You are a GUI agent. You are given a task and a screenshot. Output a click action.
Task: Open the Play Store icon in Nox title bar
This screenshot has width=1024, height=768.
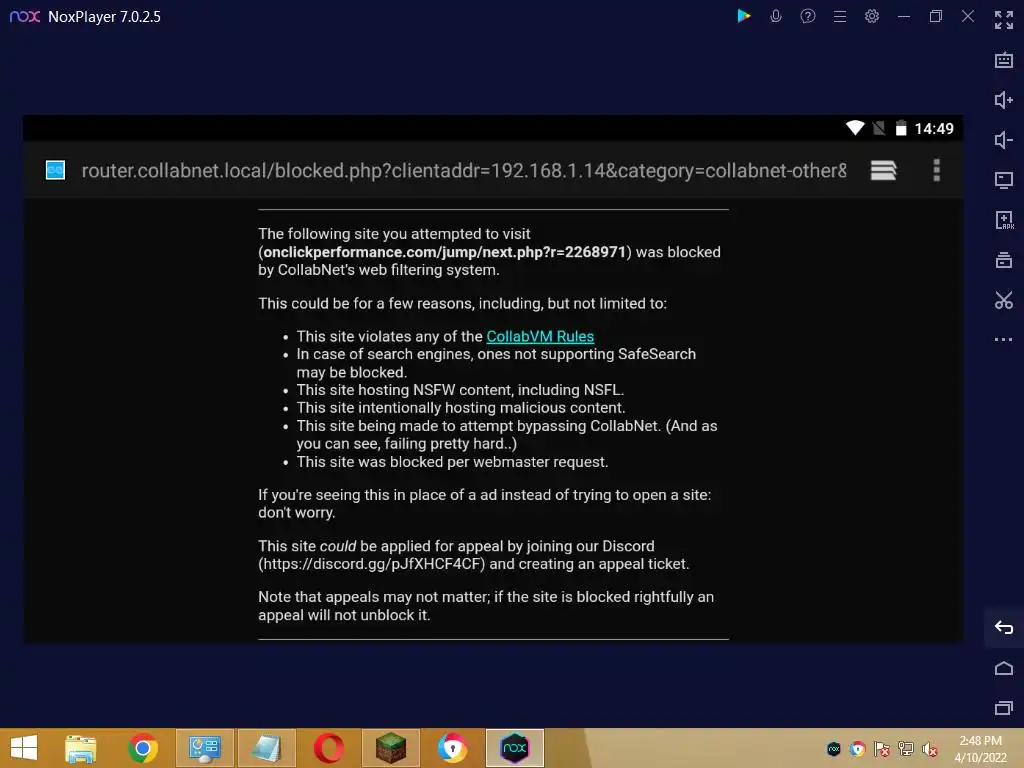point(743,16)
